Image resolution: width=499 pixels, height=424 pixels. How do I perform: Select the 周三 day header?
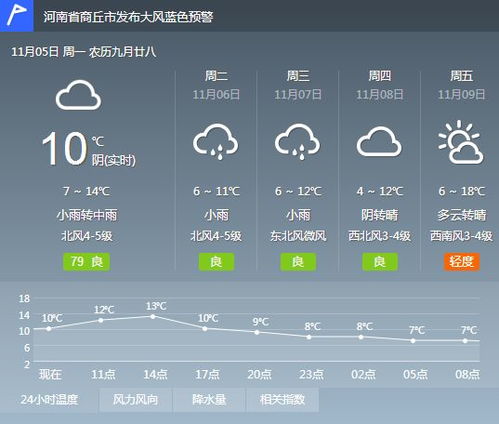pyautogui.click(x=298, y=76)
